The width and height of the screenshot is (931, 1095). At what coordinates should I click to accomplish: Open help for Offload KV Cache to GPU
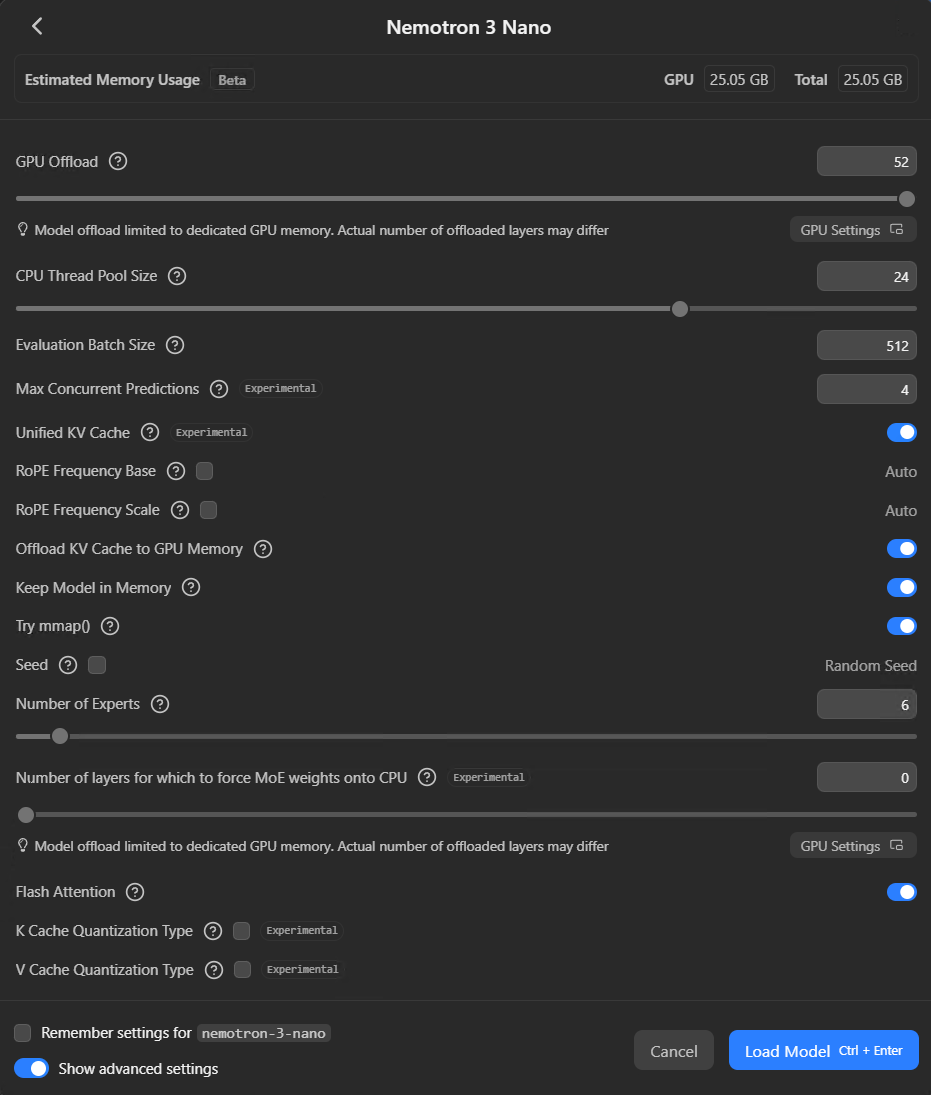point(262,549)
